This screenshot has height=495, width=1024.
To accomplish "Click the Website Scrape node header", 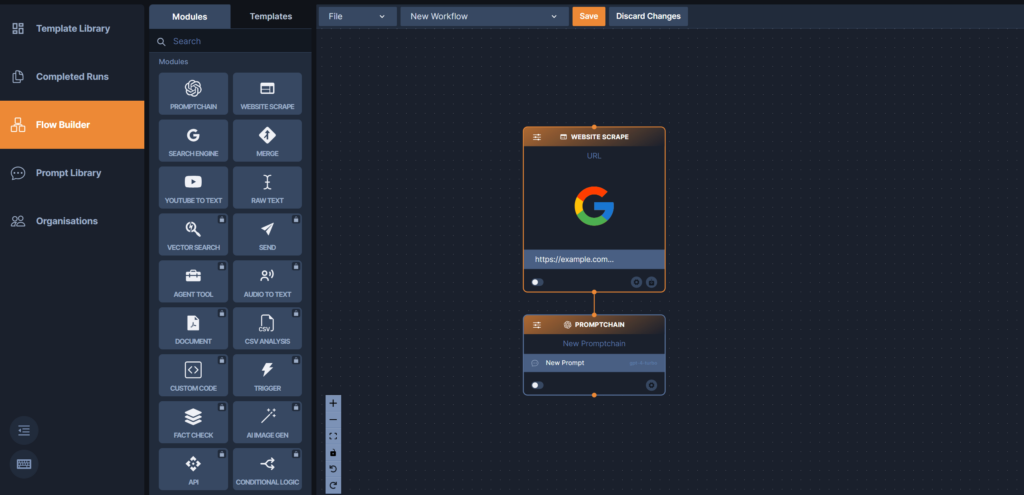I will point(594,137).
